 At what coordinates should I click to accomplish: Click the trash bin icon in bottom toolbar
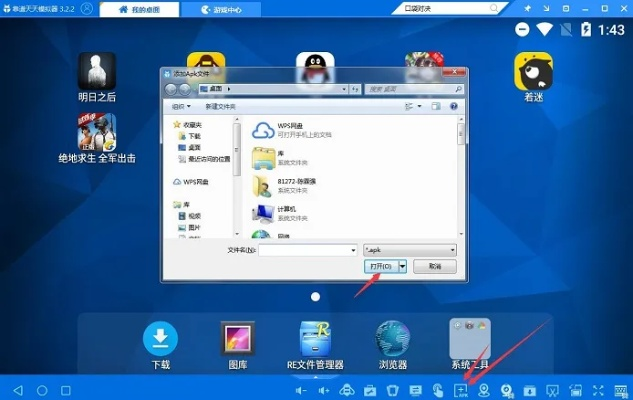[392, 390]
